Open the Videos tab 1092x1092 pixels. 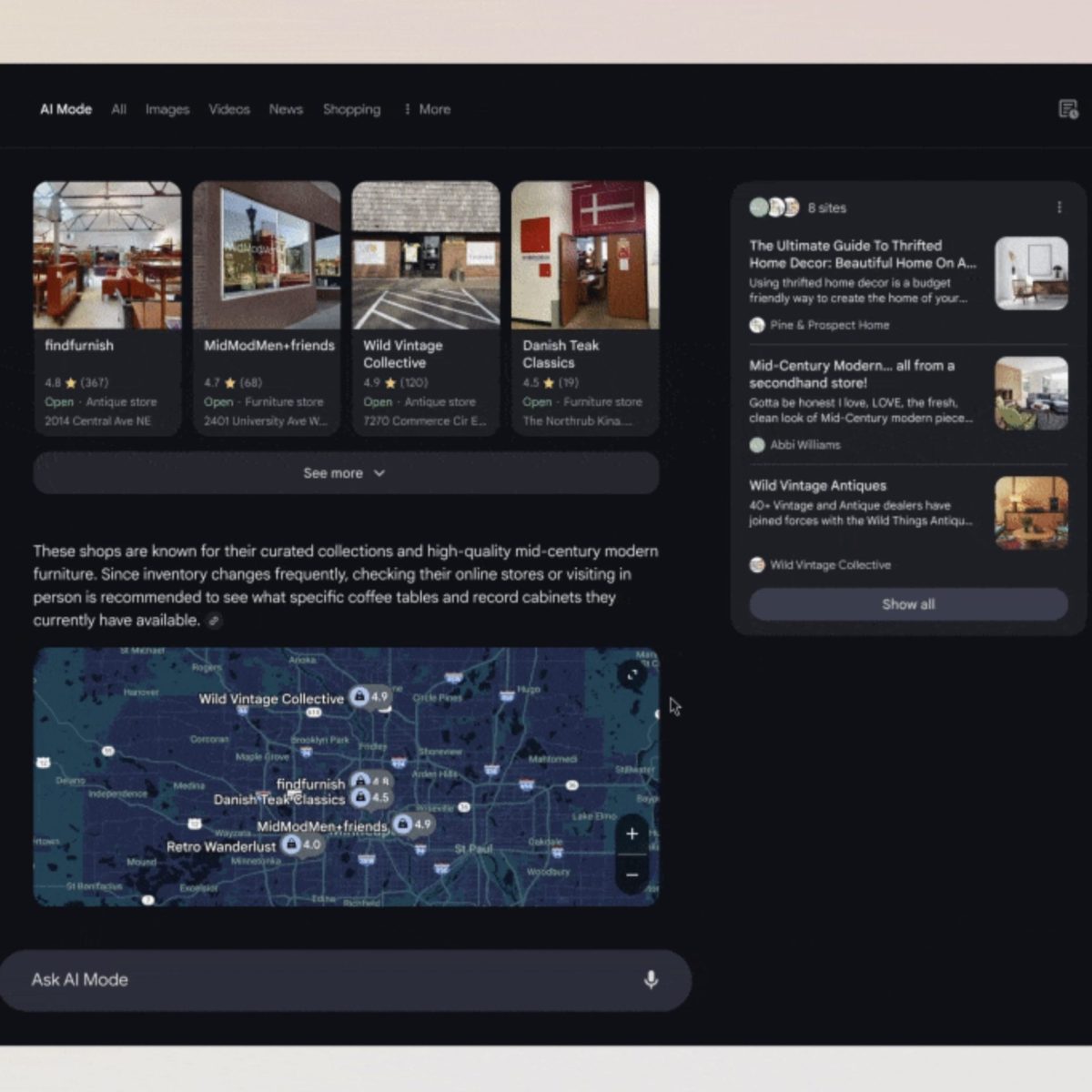tap(229, 109)
